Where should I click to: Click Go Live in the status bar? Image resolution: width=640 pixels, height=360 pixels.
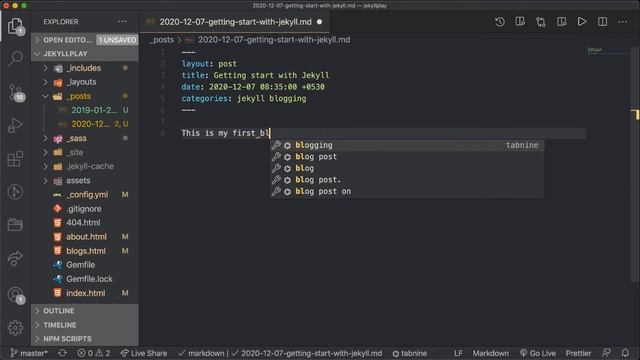coord(538,353)
